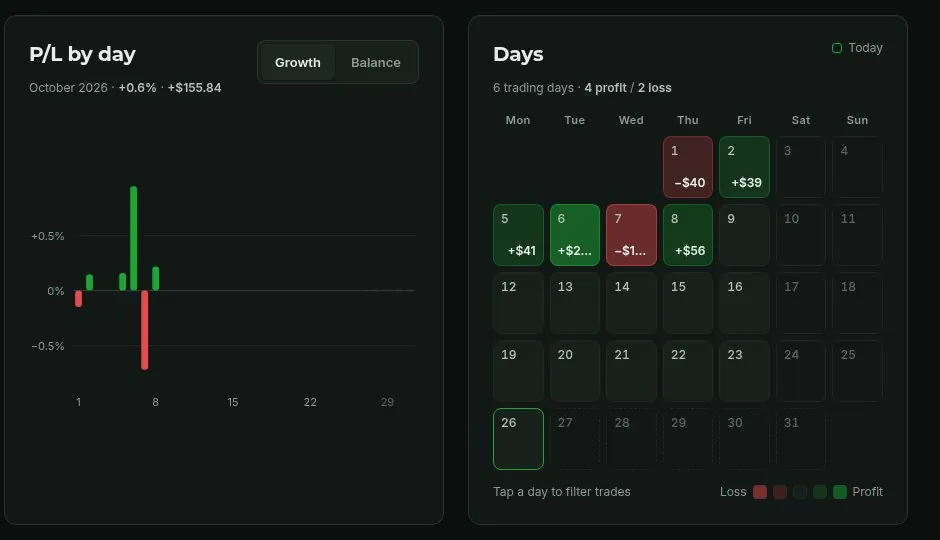Click the "Mon" weekday header
The image size is (940, 540).
pos(518,120)
